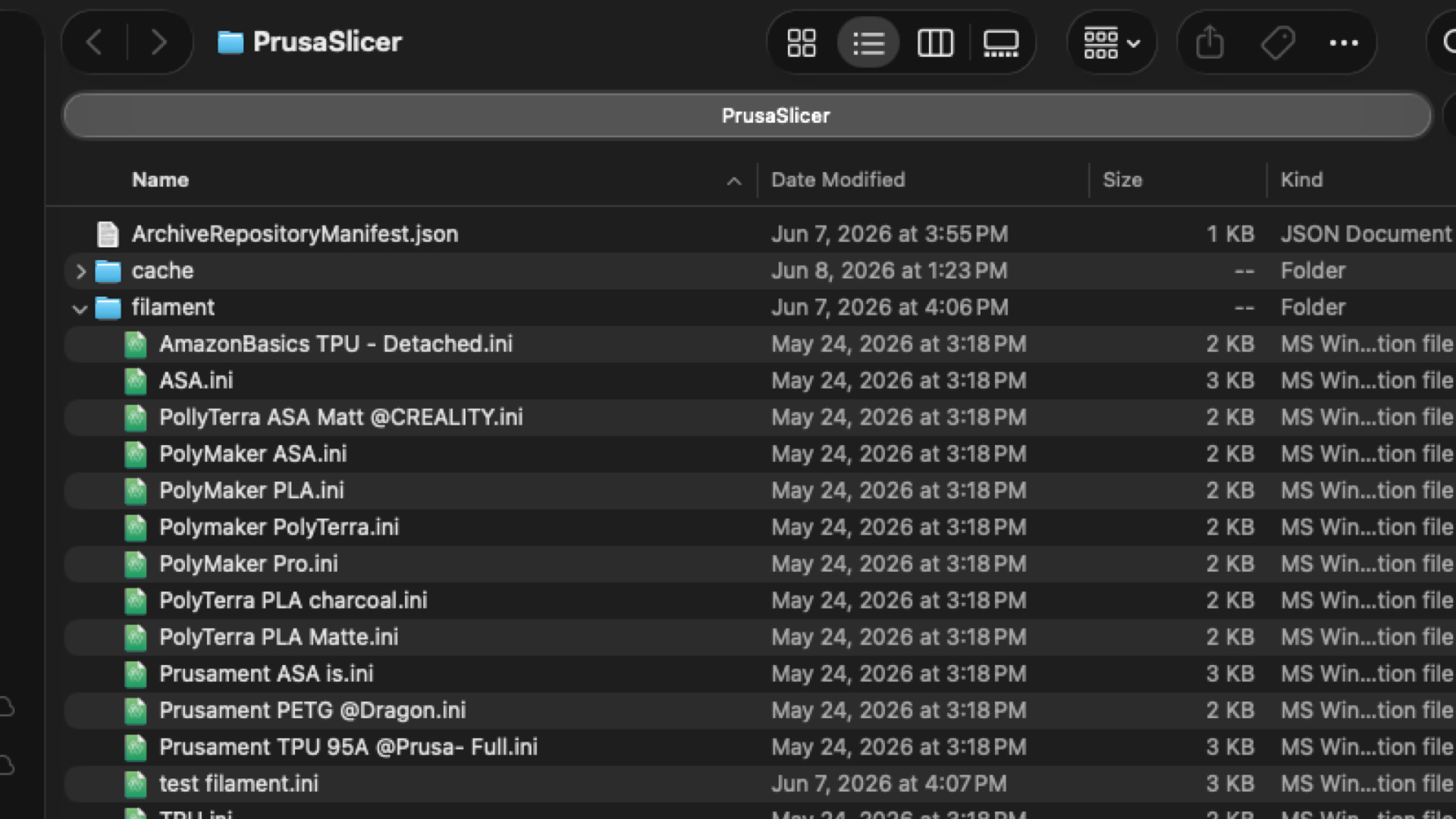
Task: Sort by the Kind column header
Action: (1301, 180)
